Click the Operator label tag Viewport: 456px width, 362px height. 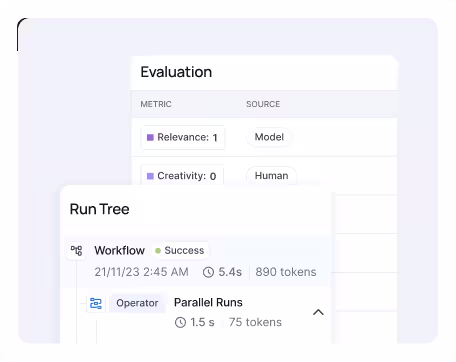137,303
